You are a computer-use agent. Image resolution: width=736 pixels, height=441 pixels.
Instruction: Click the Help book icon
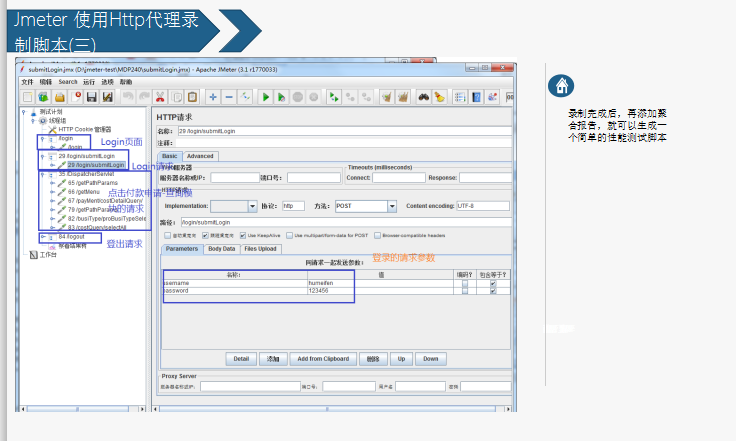click(x=476, y=97)
